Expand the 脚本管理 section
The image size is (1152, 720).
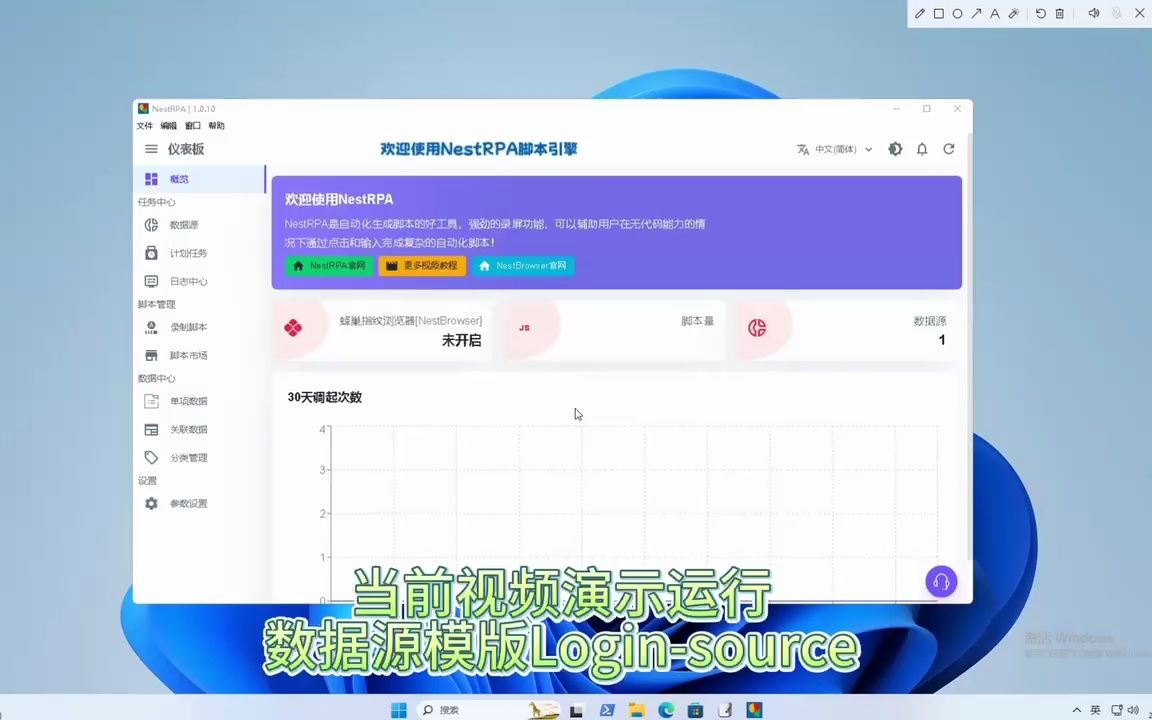[156, 304]
